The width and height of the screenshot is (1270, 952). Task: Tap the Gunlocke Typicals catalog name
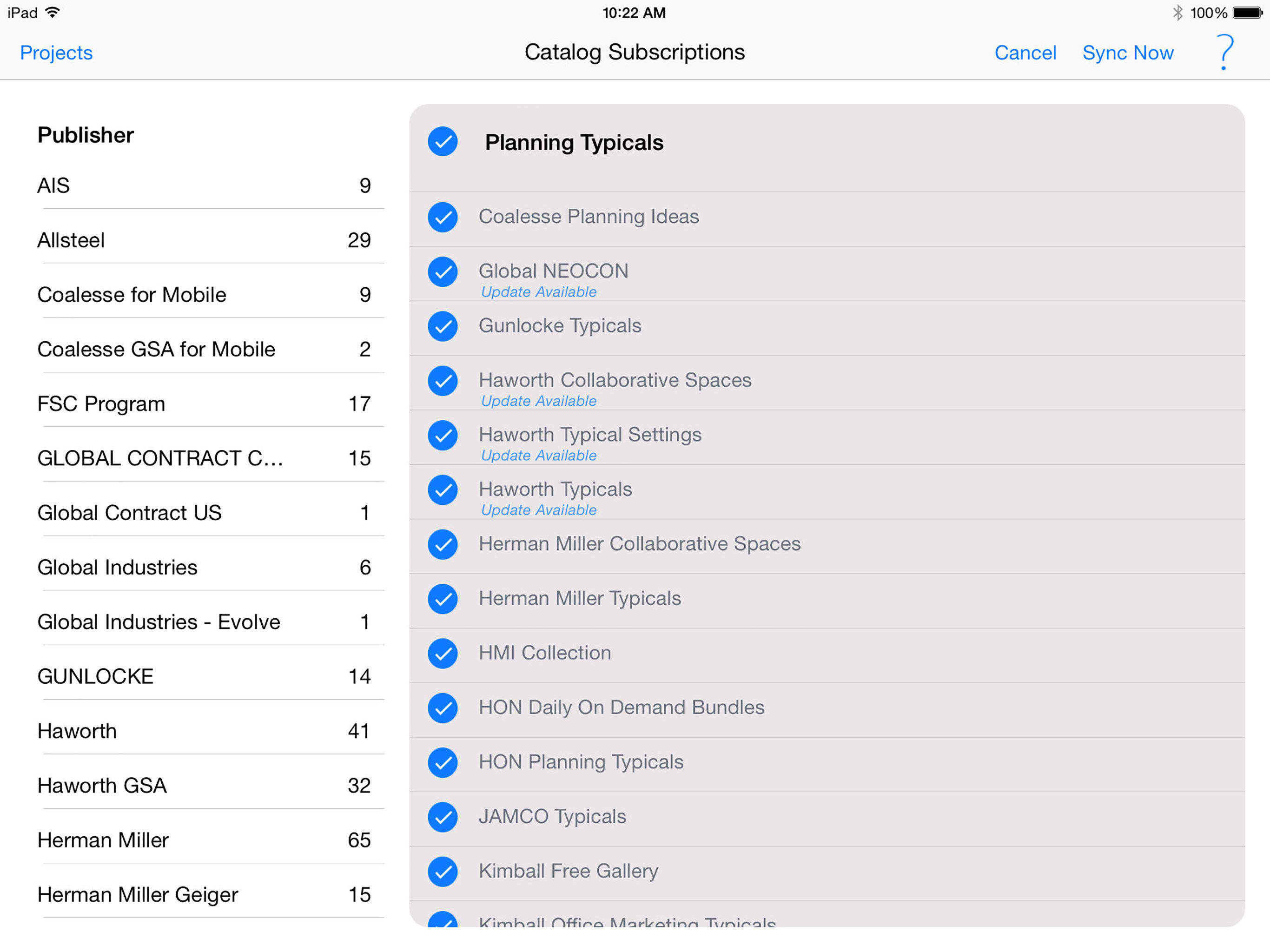pyautogui.click(x=560, y=326)
